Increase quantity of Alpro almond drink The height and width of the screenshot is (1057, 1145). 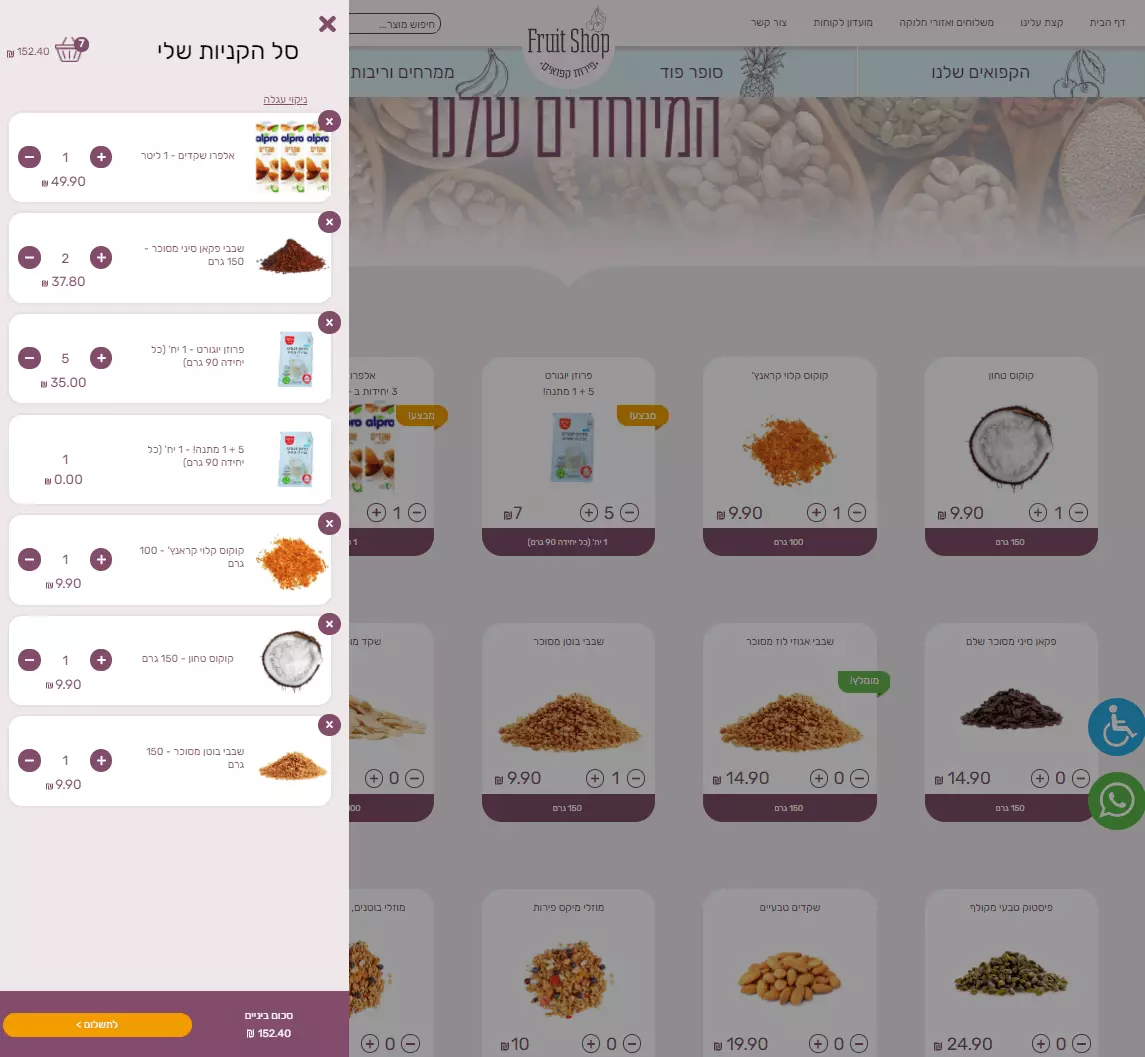pyautogui.click(x=101, y=157)
